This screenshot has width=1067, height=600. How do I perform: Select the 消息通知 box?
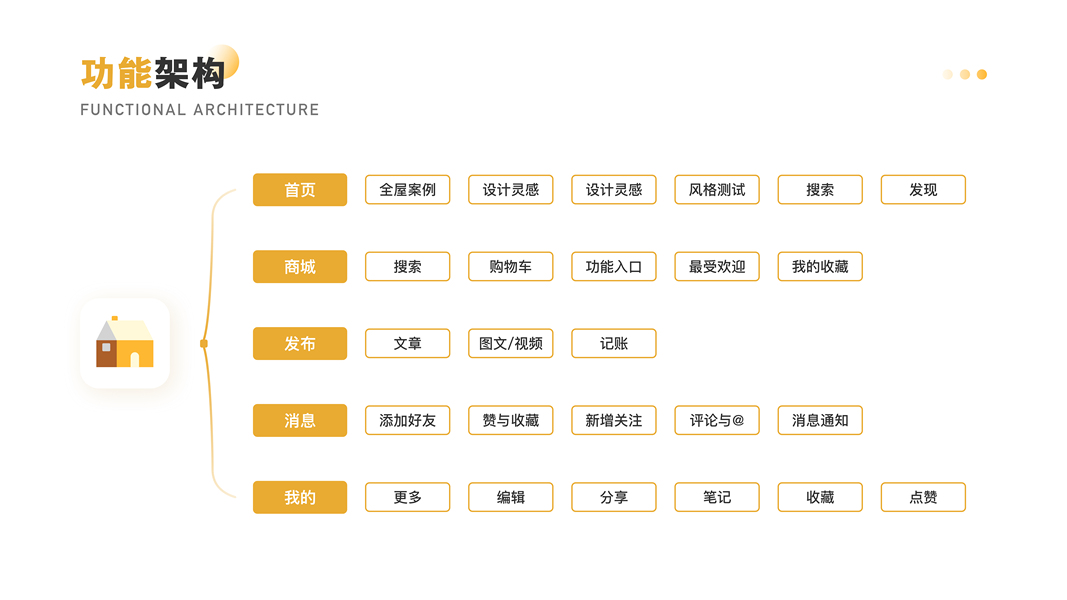coord(820,421)
